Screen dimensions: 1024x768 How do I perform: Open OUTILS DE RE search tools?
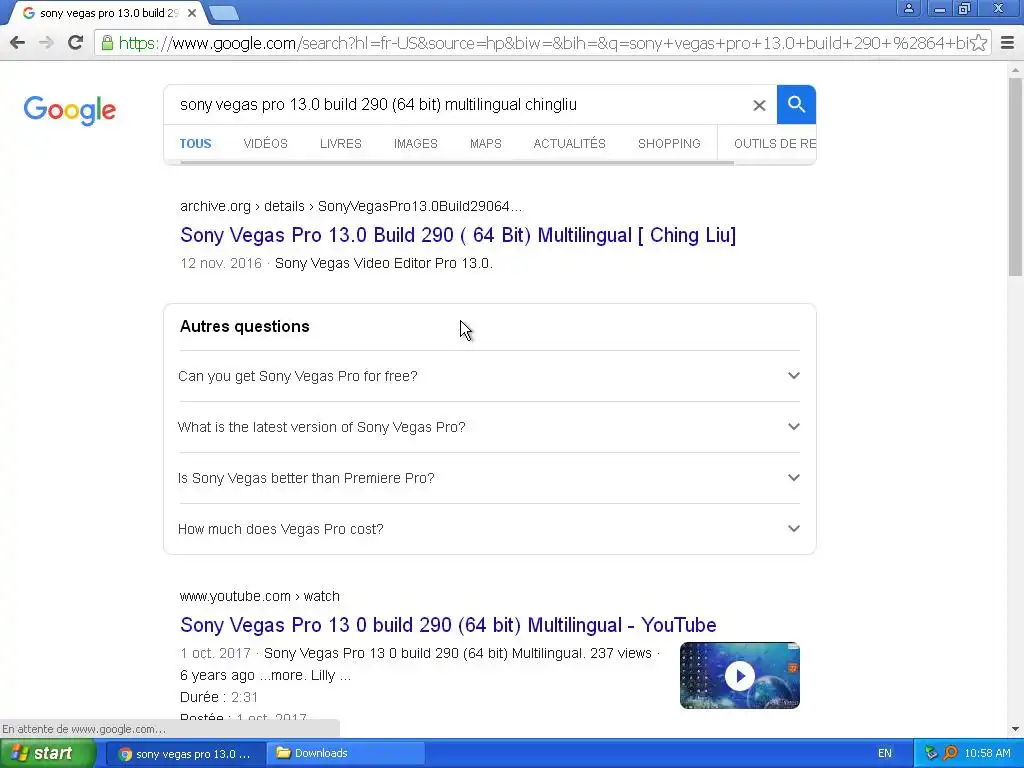point(775,144)
